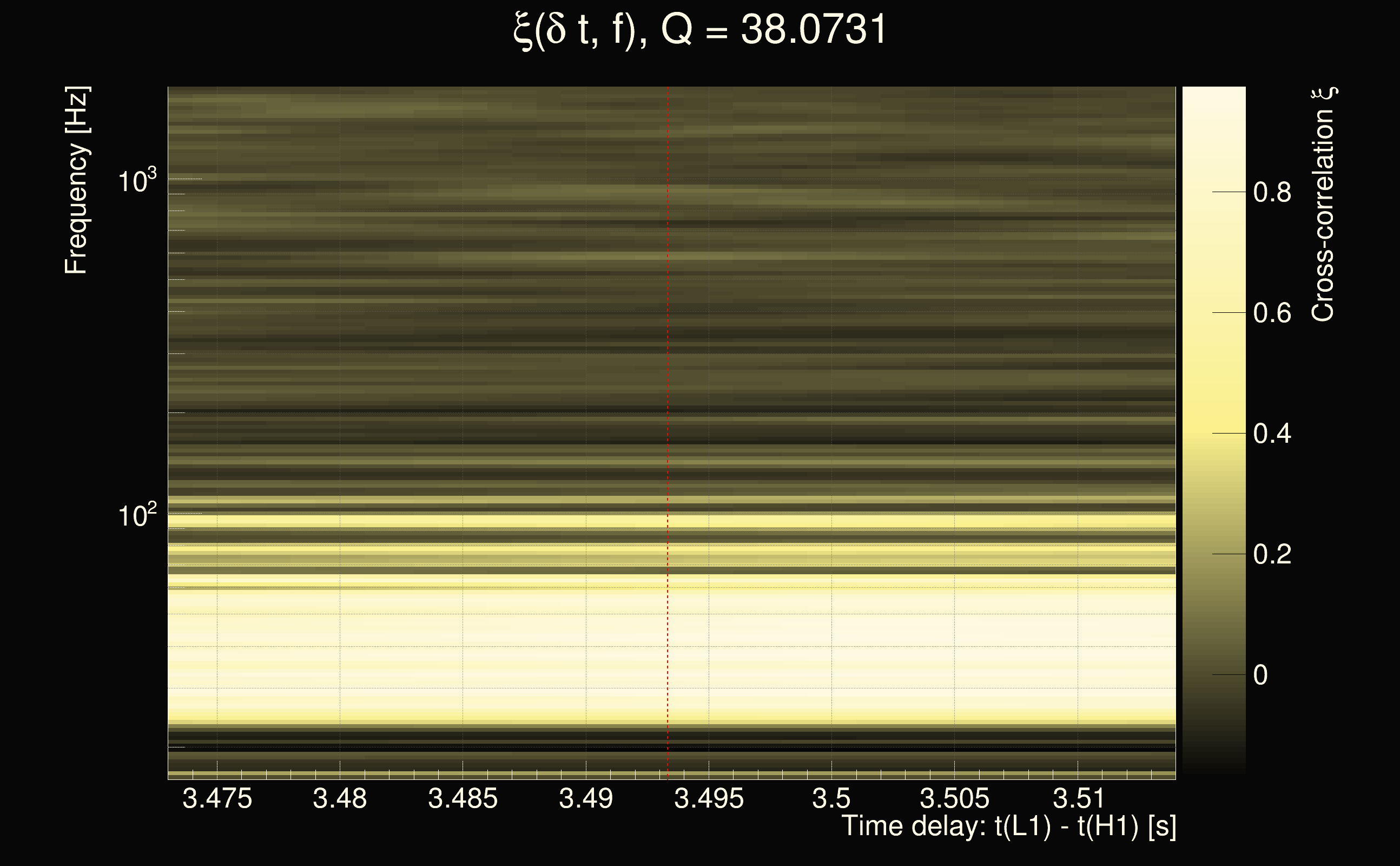This screenshot has width=1400, height=866.
Task: Click the Frequency [Hz] y-axis label
Action: 77,180
